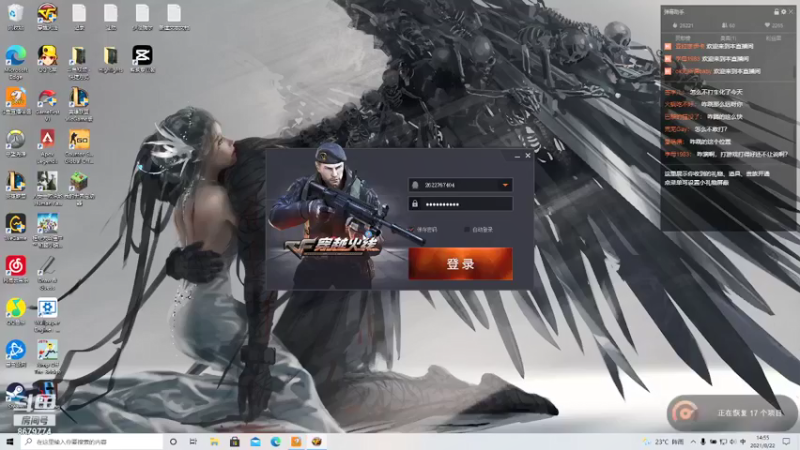Open the blue Tencent Video style icon
This screenshot has height=450, width=800.
[x=16, y=350]
